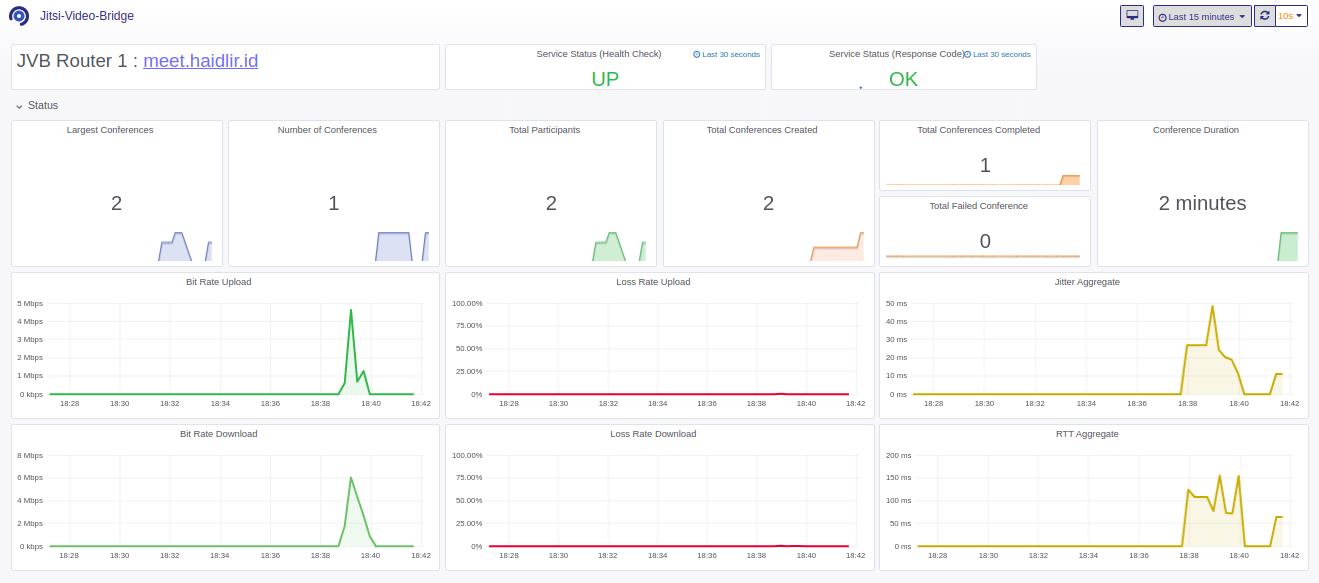
Task: Open the Jitter Aggregate panel title menu
Action: pos(1087,282)
